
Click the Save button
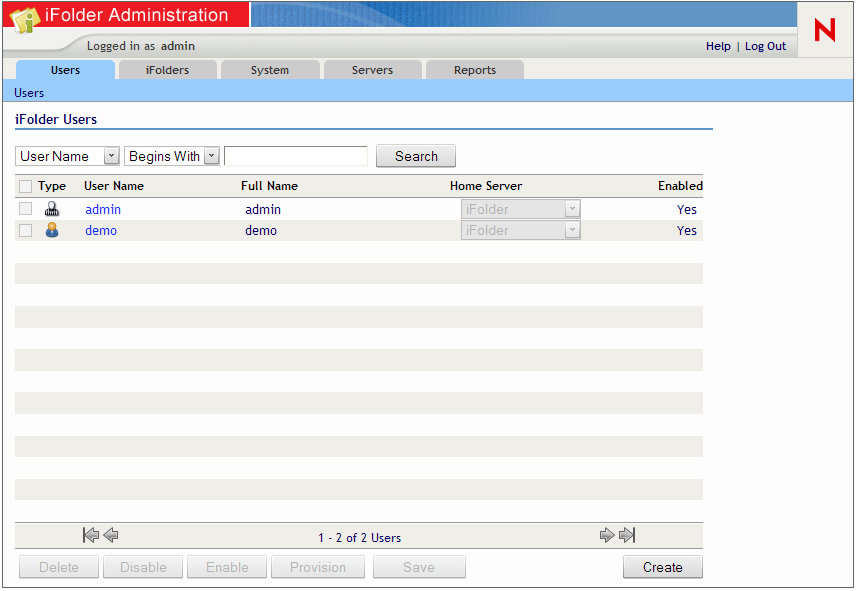click(419, 567)
